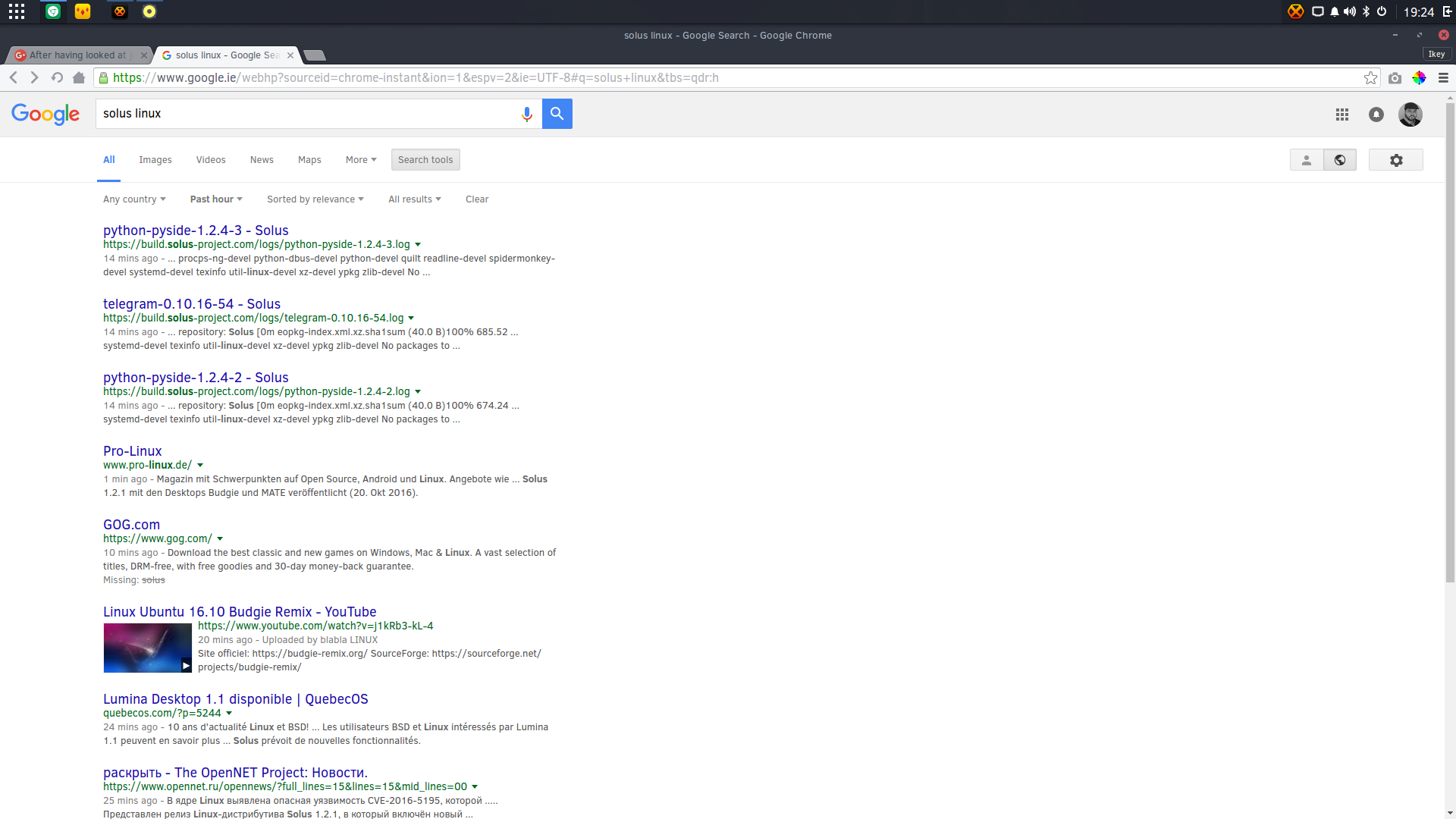The image size is (1456, 819).
Task: Open the yellow circle Chrome-like icon in panel
Action: pos(149,11)
